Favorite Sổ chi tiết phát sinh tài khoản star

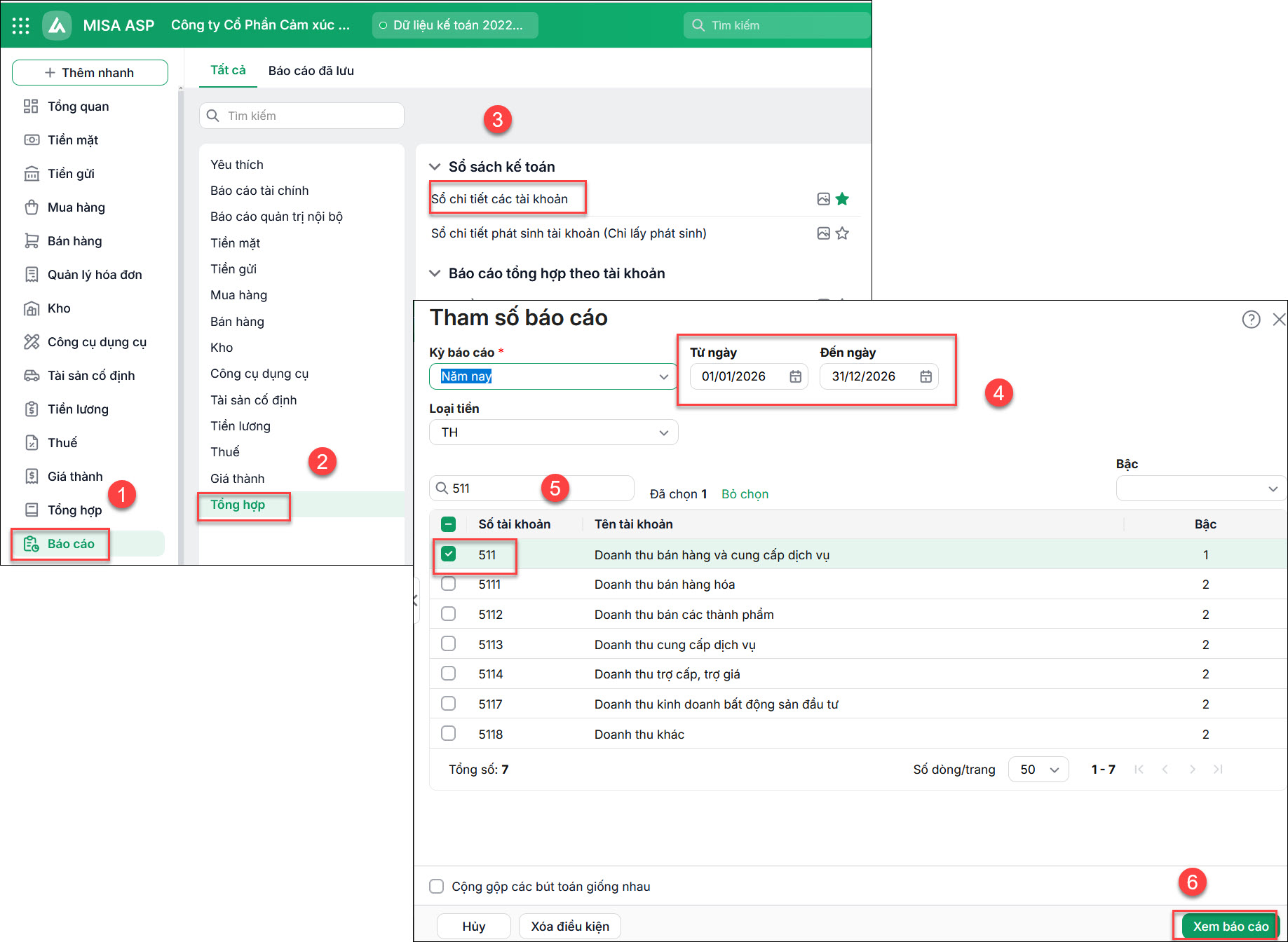[842, 233]
